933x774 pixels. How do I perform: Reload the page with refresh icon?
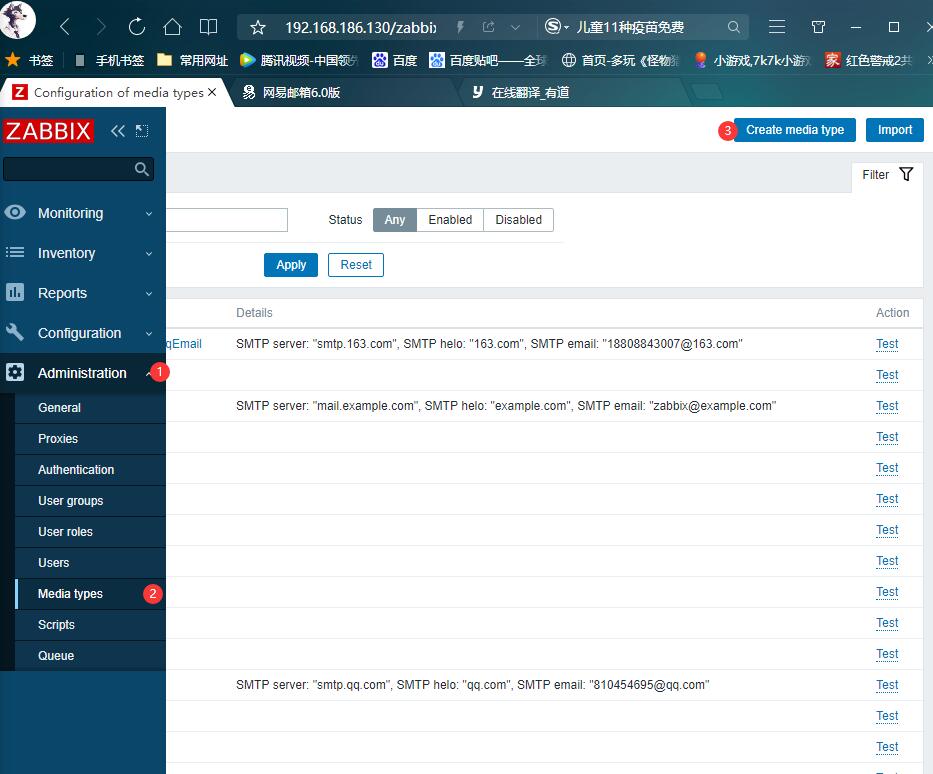coord(137,27)
